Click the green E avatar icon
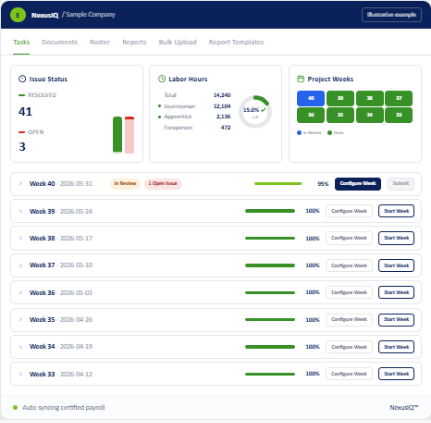Viewport: 431px width, 423px height. 18,15
